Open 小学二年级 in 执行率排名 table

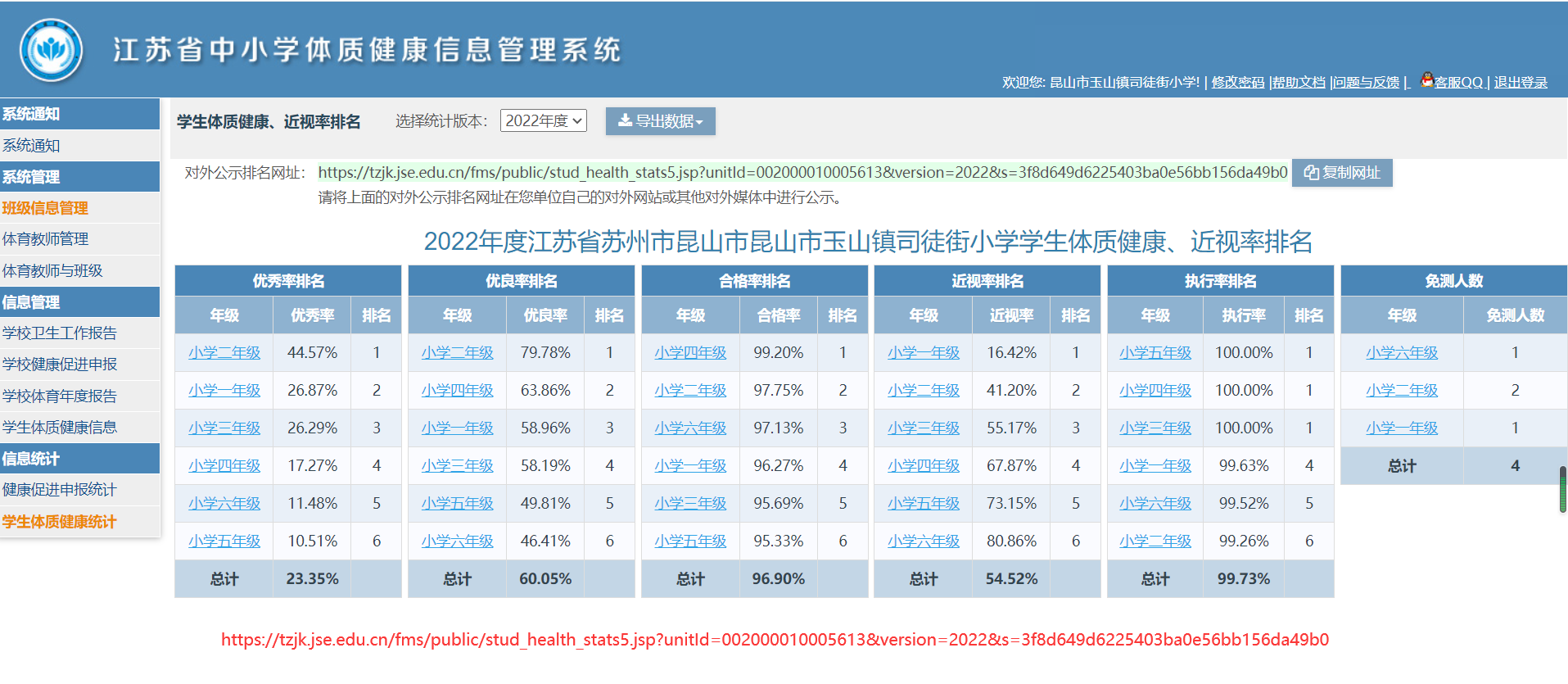click(1155, 541)
